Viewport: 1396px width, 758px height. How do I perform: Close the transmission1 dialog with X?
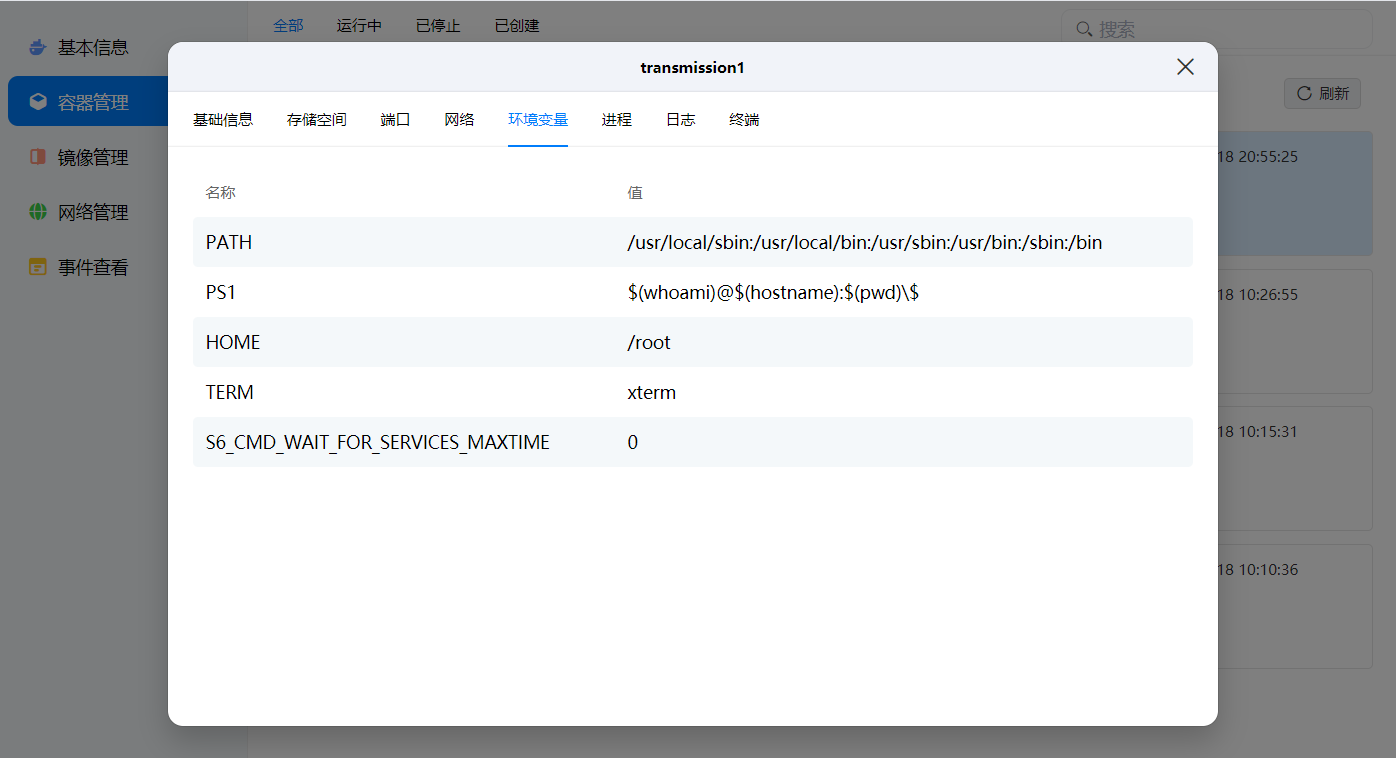1185,67
